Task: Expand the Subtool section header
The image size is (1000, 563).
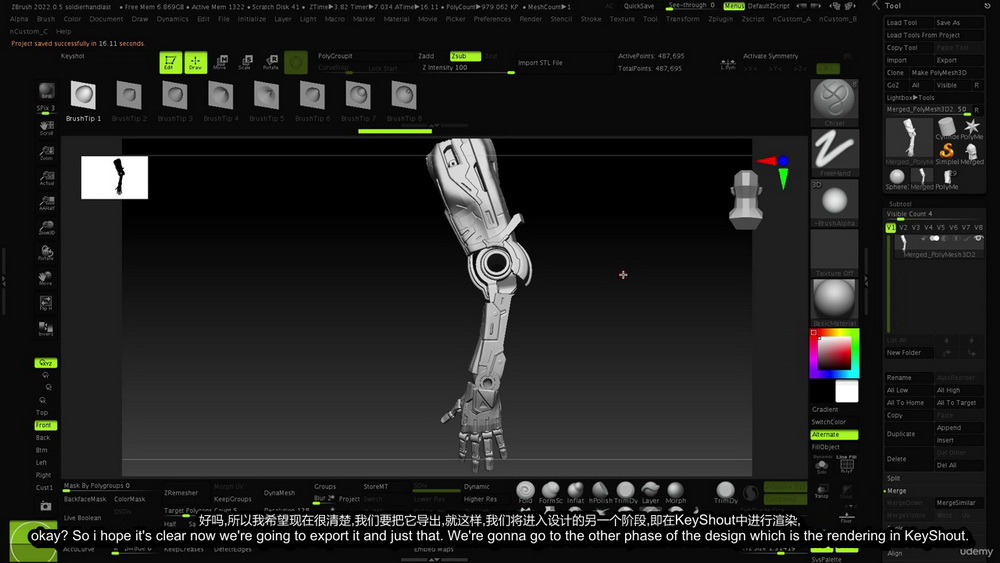Action: click(x=901, y=204)
